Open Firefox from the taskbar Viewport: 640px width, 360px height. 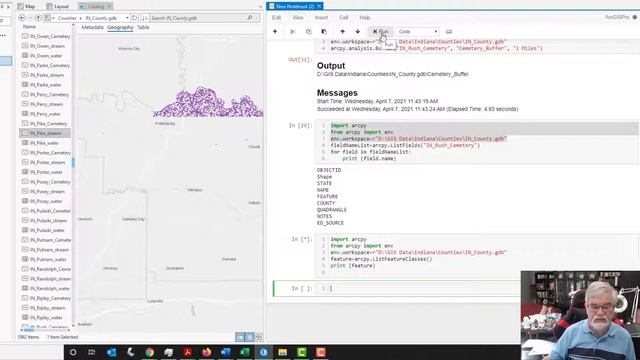coord(207,352)
